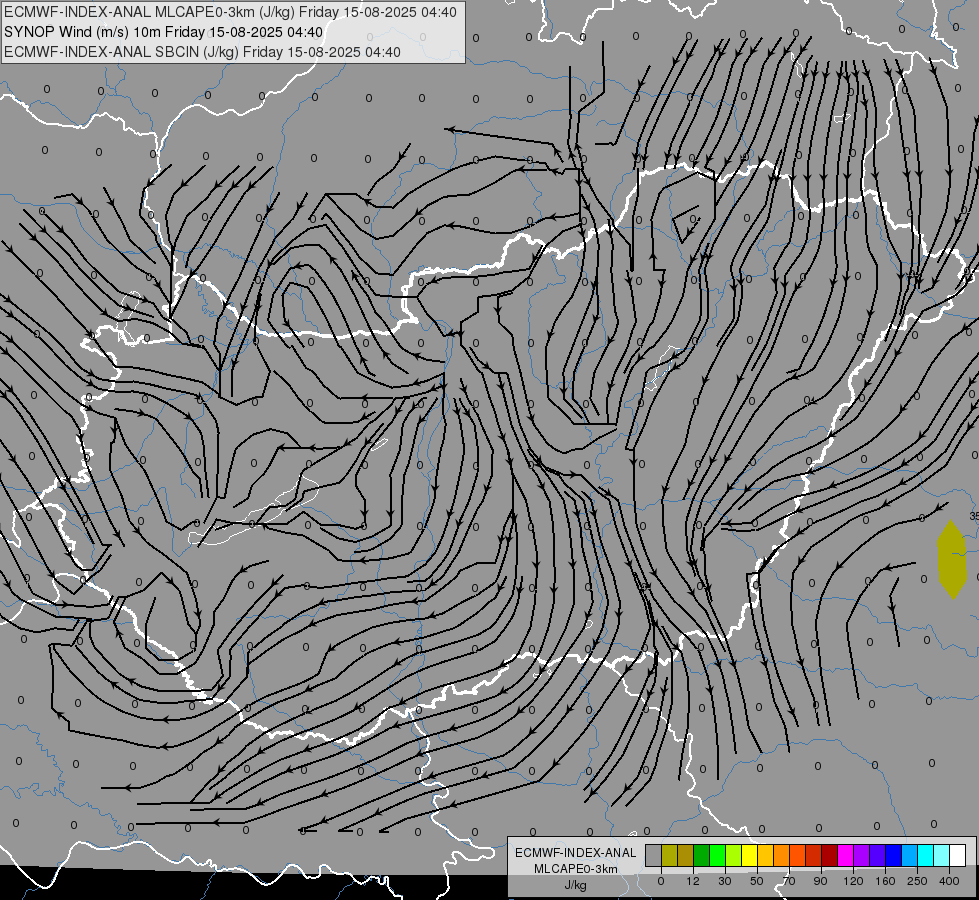Click the 35 value label near olive polygon
This screenshot has height=900, width=979.
[974, 516]
